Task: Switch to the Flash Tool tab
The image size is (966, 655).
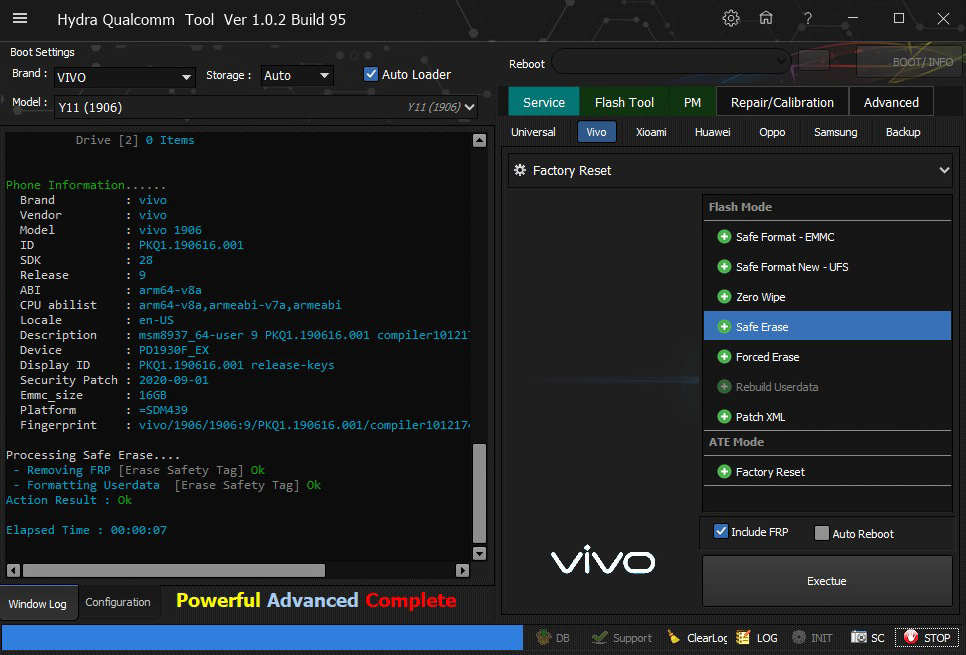Action: point(624,102)
